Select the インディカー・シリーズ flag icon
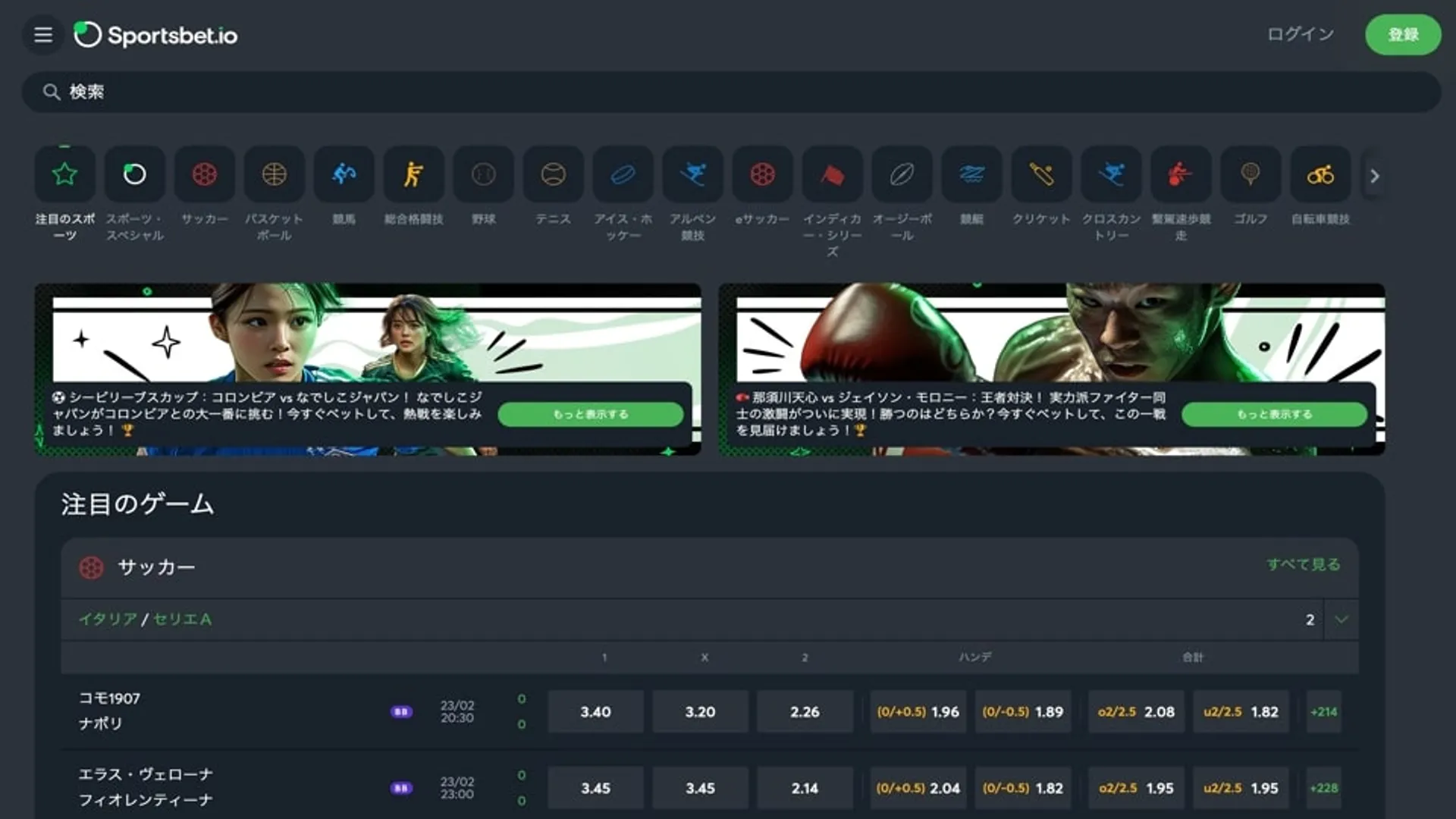This screenshot has height=819, width=1456. [x=833, y=174]
